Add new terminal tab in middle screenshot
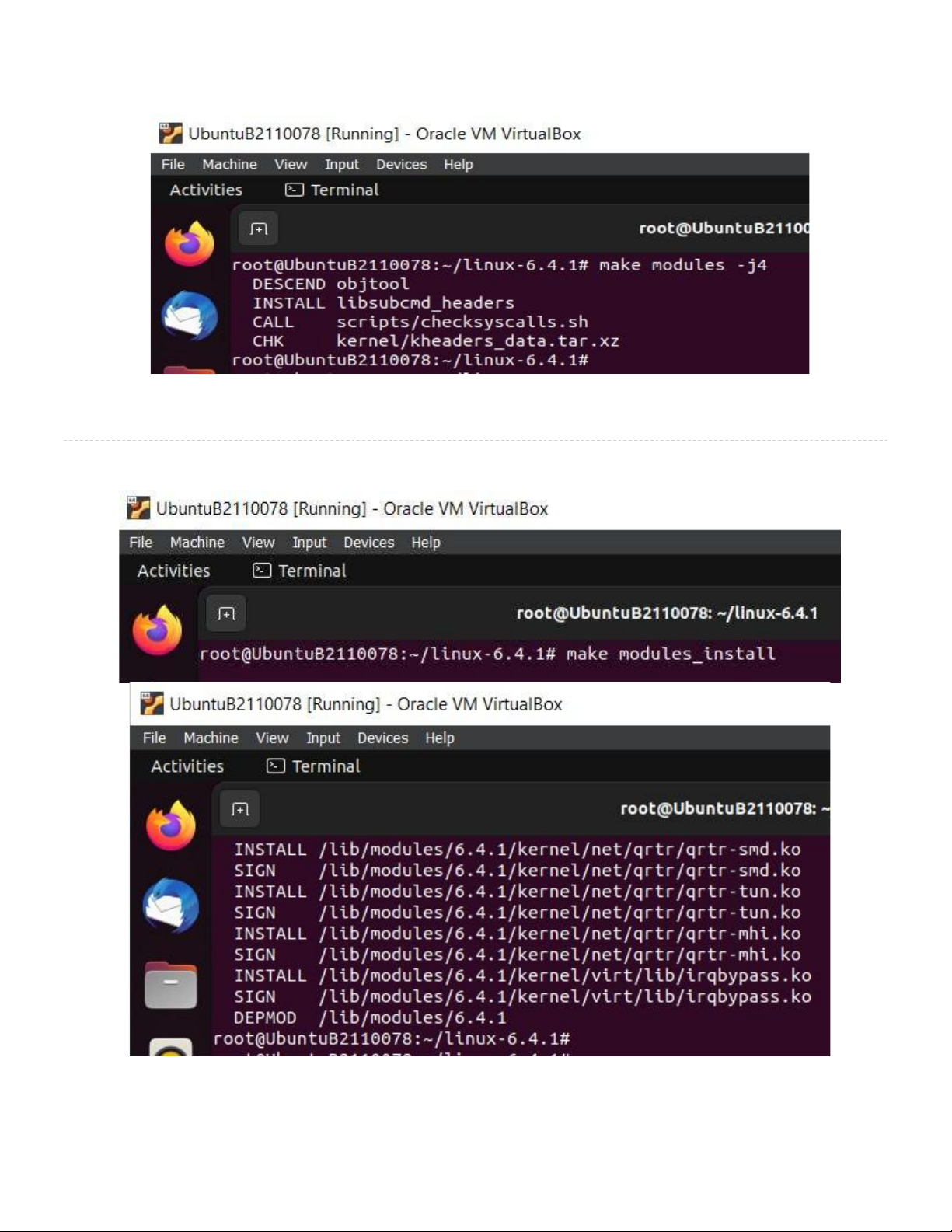This screenshot has height=1232, width=952. point(226,613)
